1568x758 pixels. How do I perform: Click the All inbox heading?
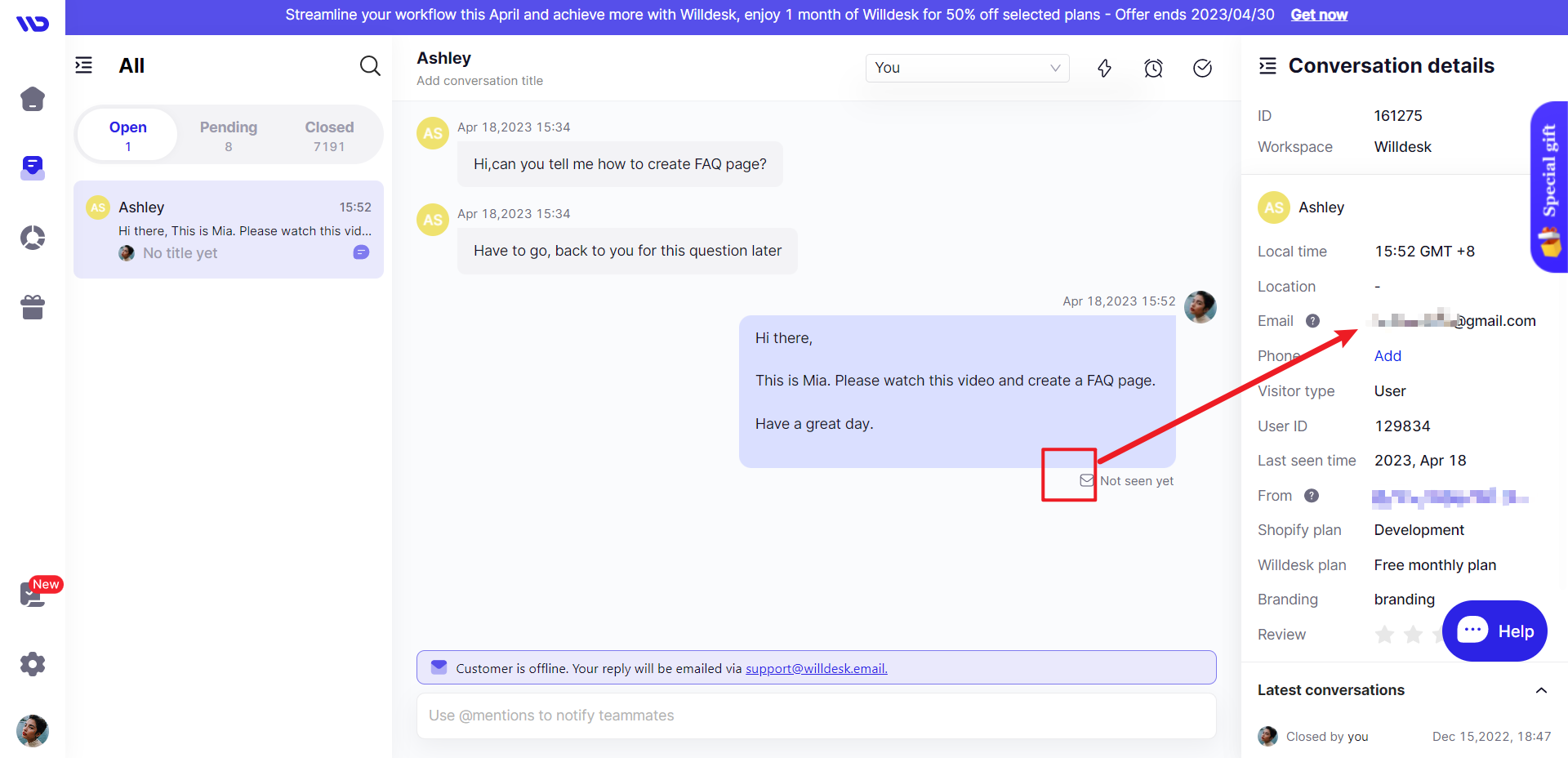131,65
